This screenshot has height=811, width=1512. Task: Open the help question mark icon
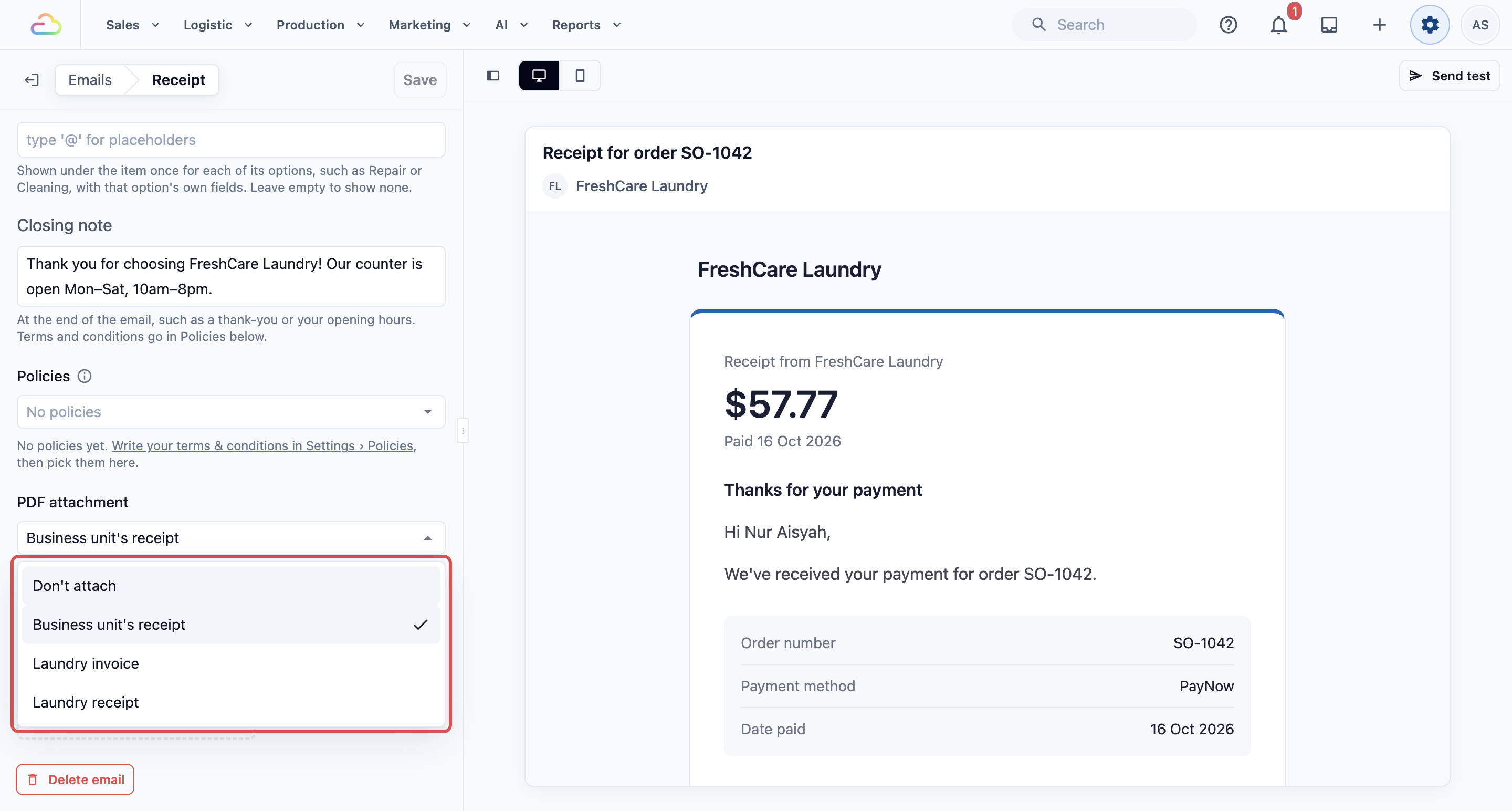[1228, 25]
